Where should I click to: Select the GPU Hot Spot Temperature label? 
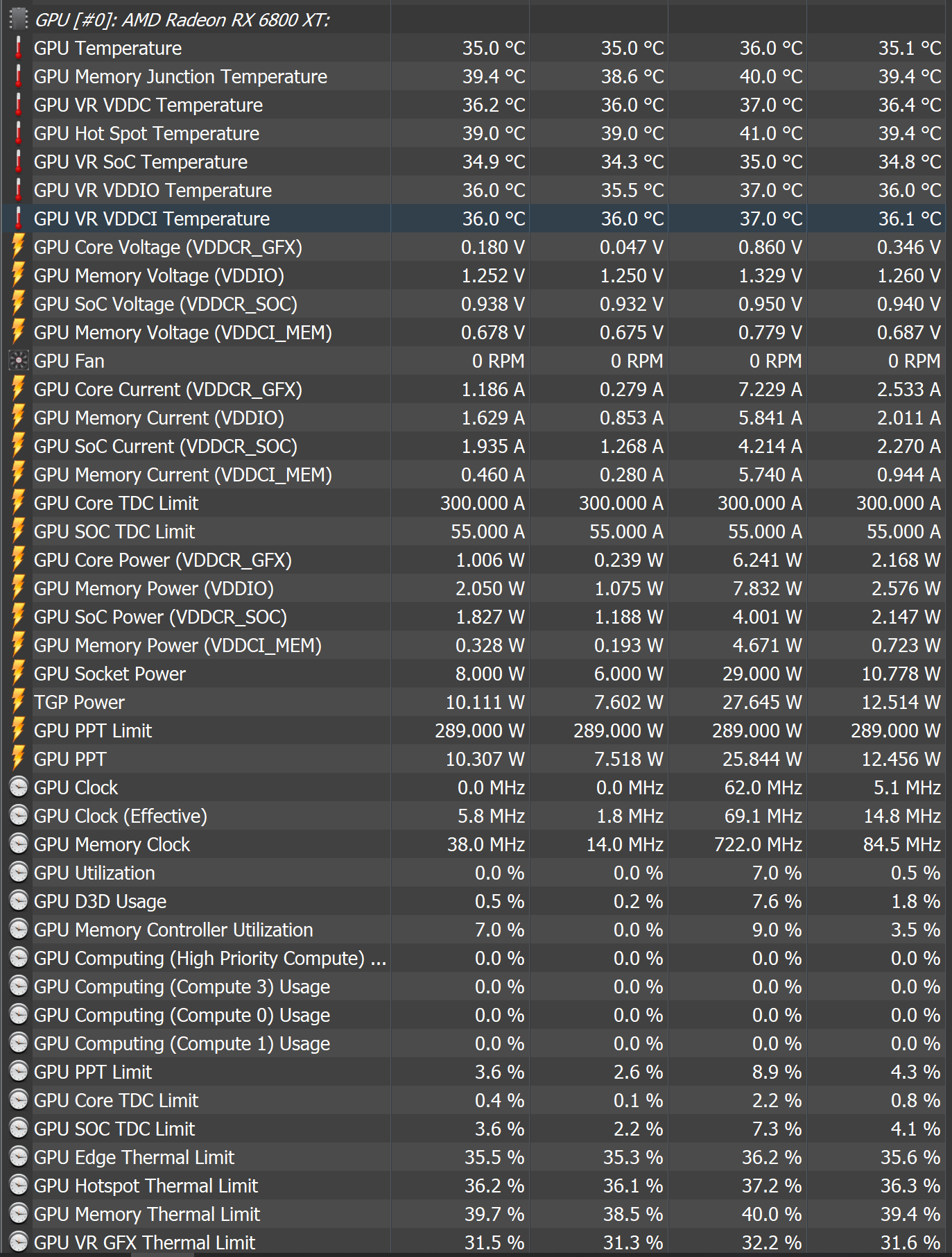[x=146, y=133]
